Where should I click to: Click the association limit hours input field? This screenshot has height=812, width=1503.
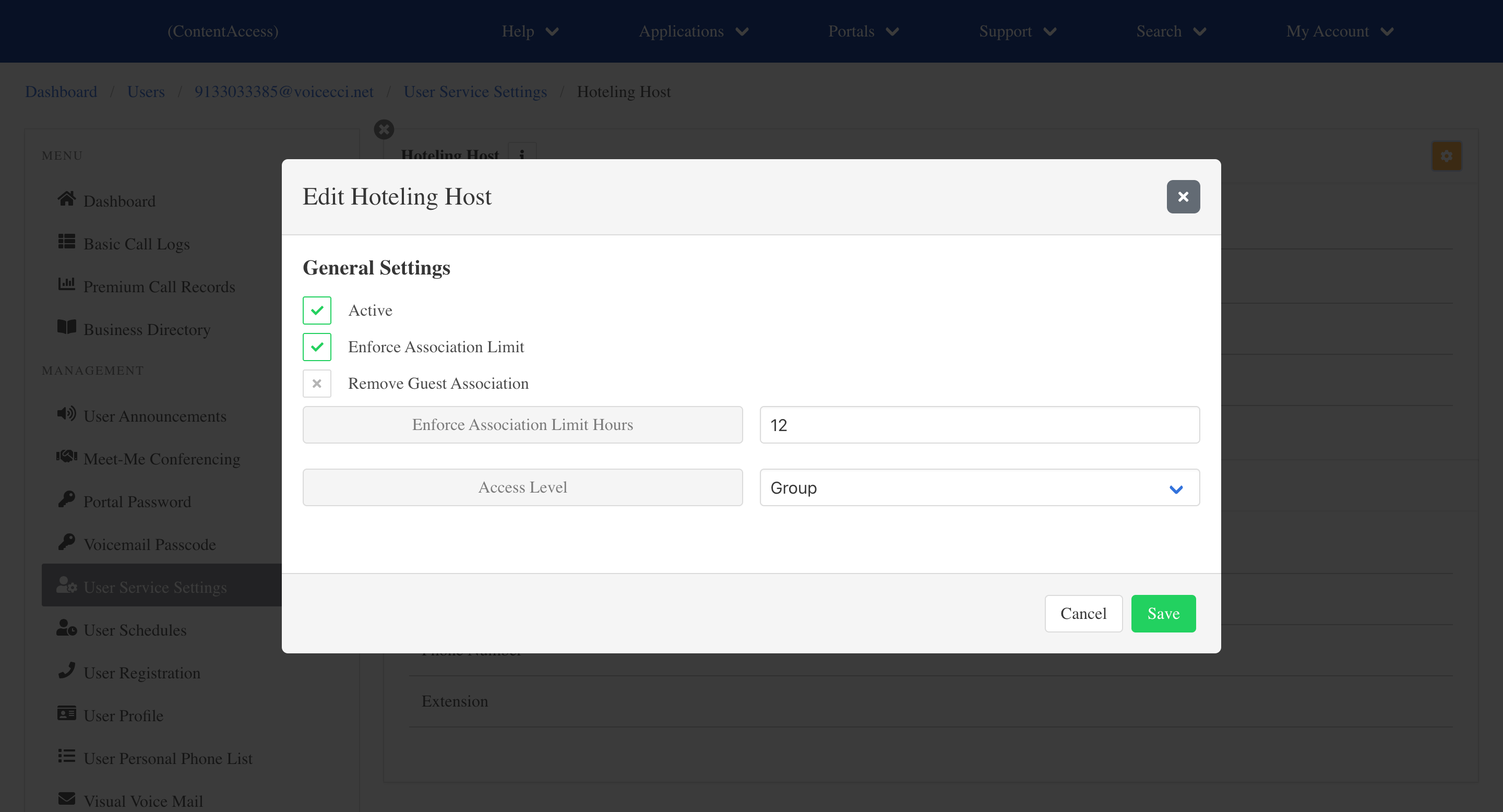979,425
